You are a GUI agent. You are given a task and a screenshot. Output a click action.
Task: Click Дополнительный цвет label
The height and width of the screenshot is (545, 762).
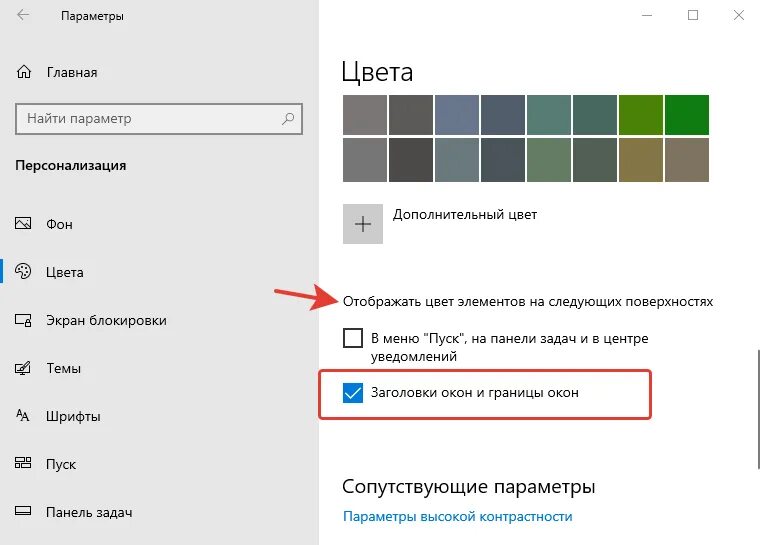pyautogui.click(x=465, y=214)
